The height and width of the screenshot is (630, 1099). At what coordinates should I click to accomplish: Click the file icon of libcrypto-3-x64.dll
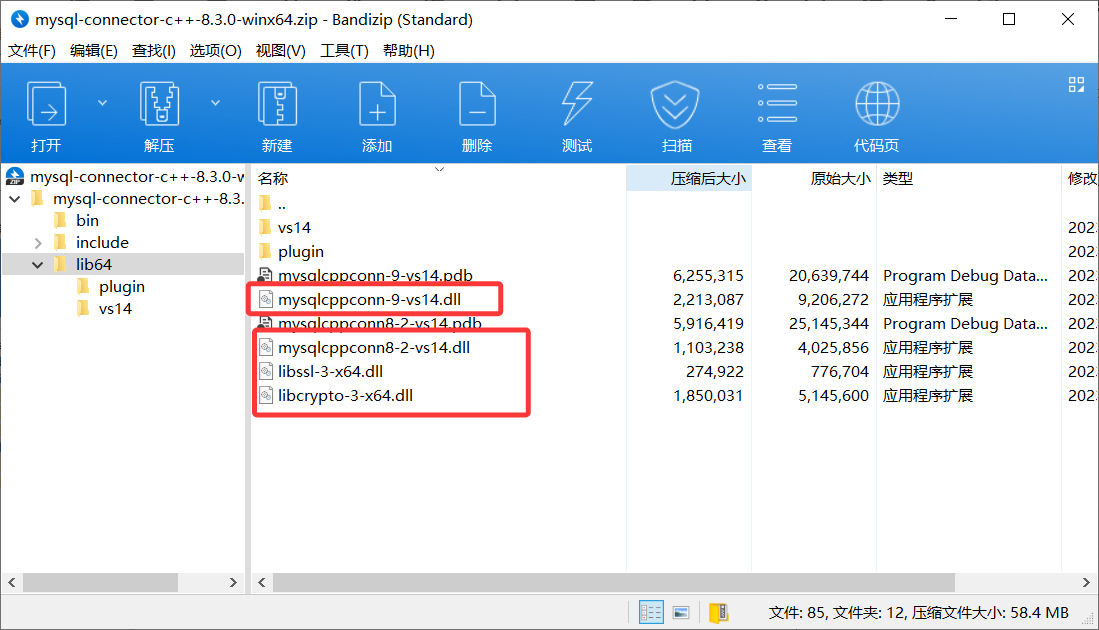(x=266, y=395)
